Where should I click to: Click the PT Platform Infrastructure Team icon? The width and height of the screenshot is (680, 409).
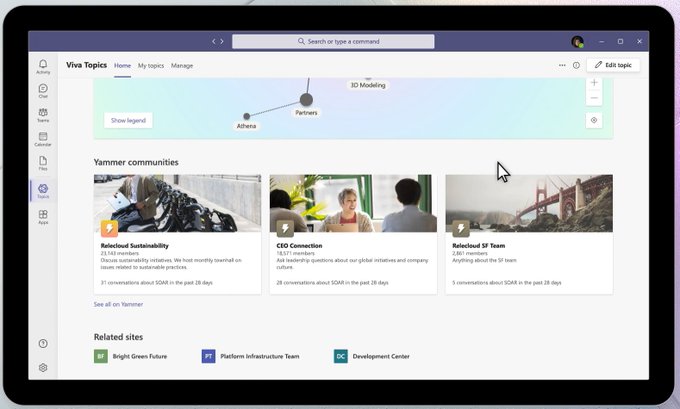pos(209,356)
